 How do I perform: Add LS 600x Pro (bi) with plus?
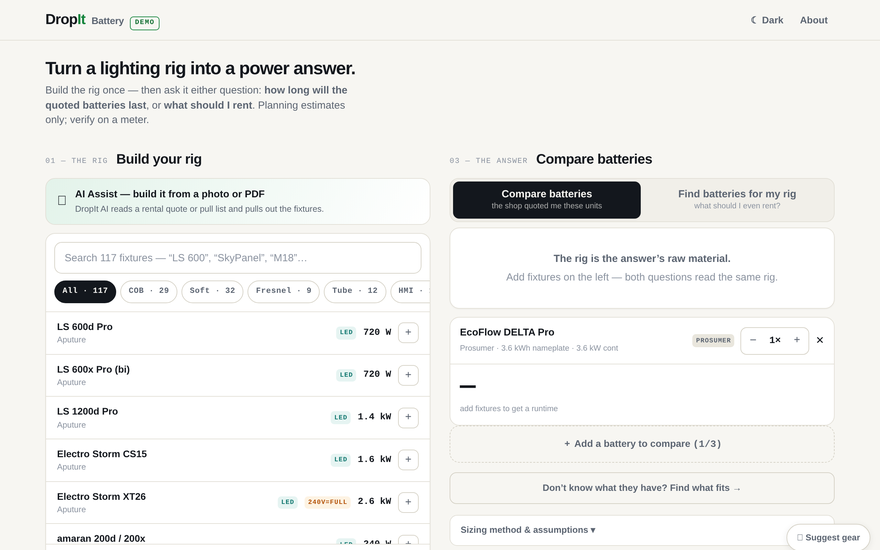(x=408, y=375)
